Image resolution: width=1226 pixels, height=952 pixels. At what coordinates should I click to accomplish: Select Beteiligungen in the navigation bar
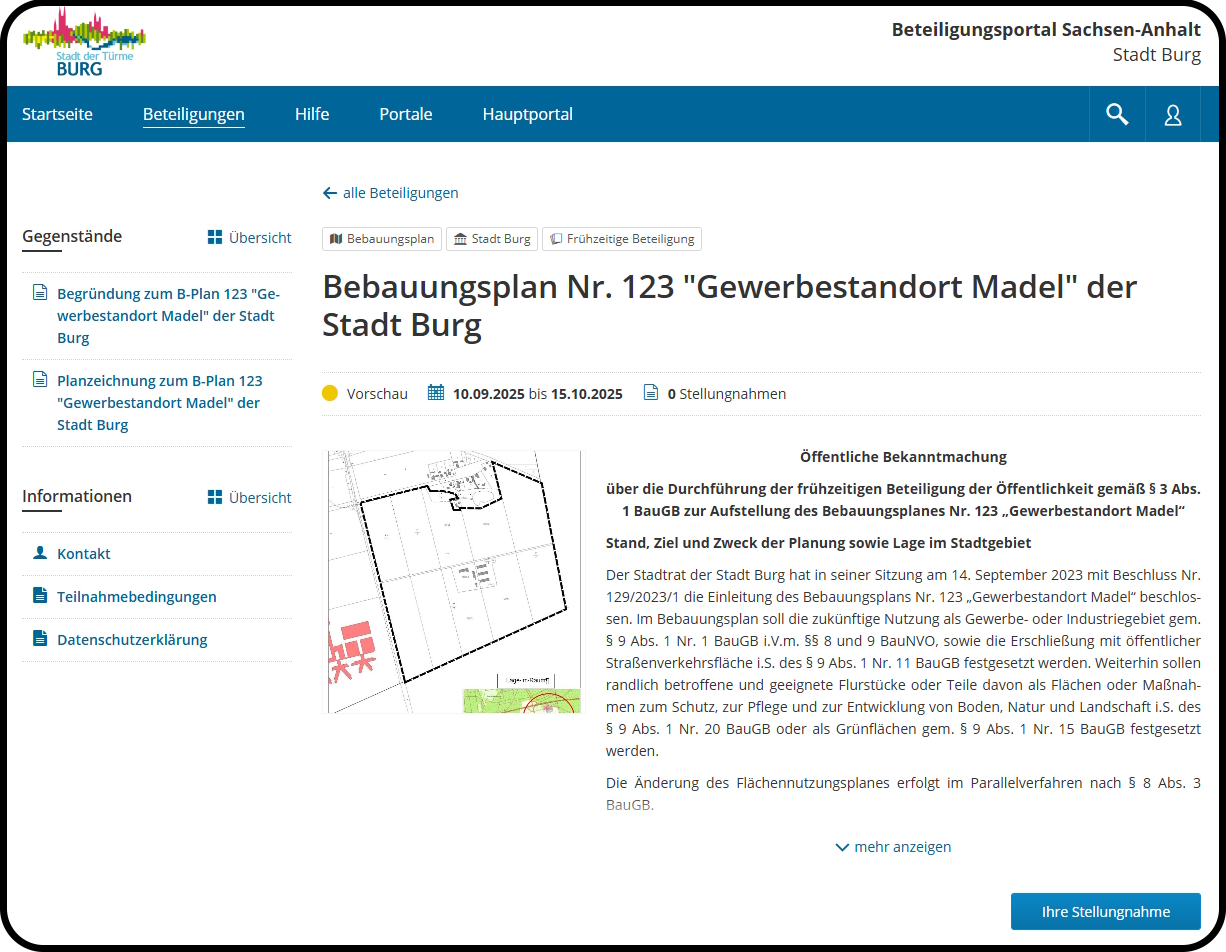pos(193,114)
